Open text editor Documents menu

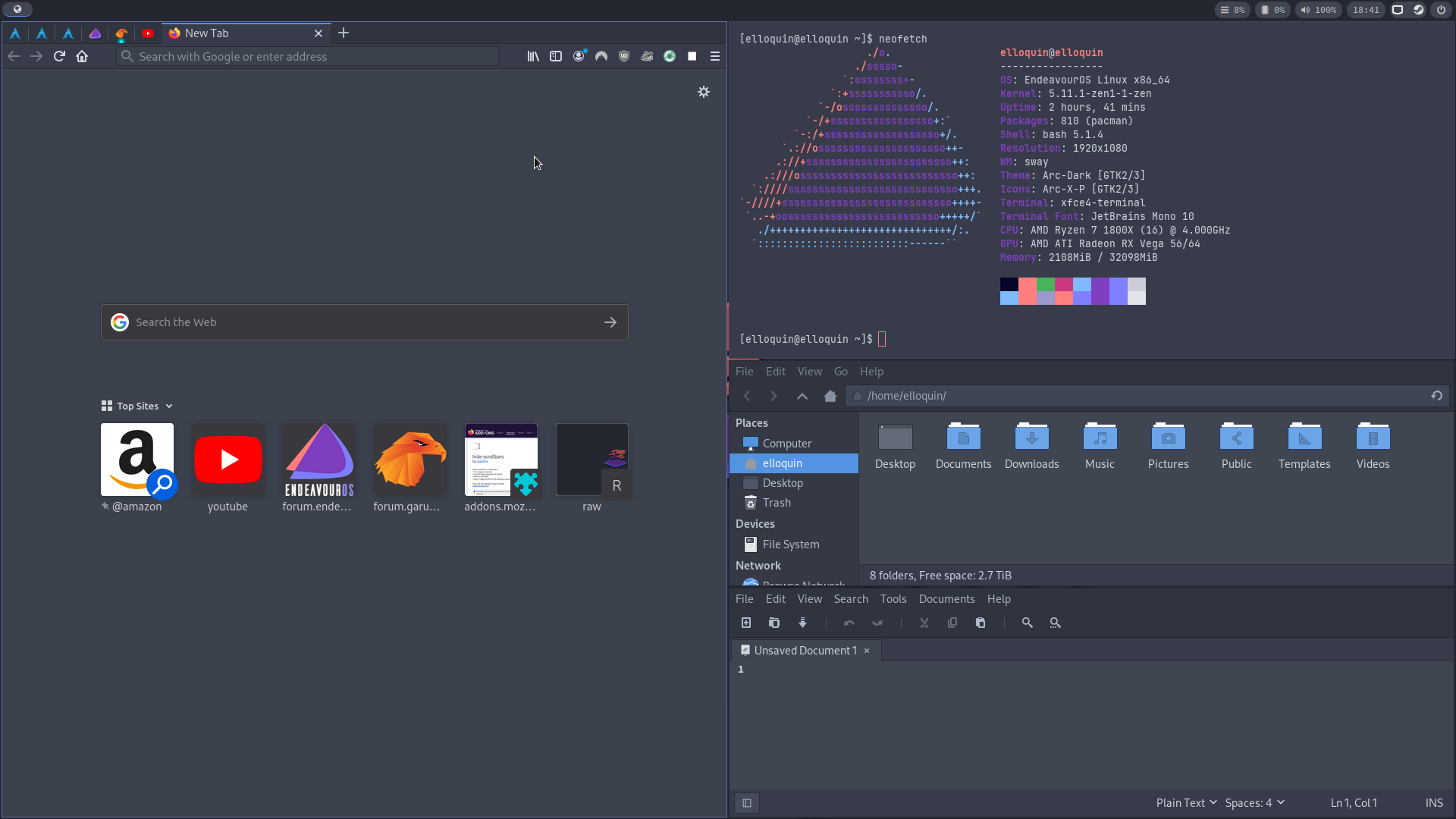point(946,599)
